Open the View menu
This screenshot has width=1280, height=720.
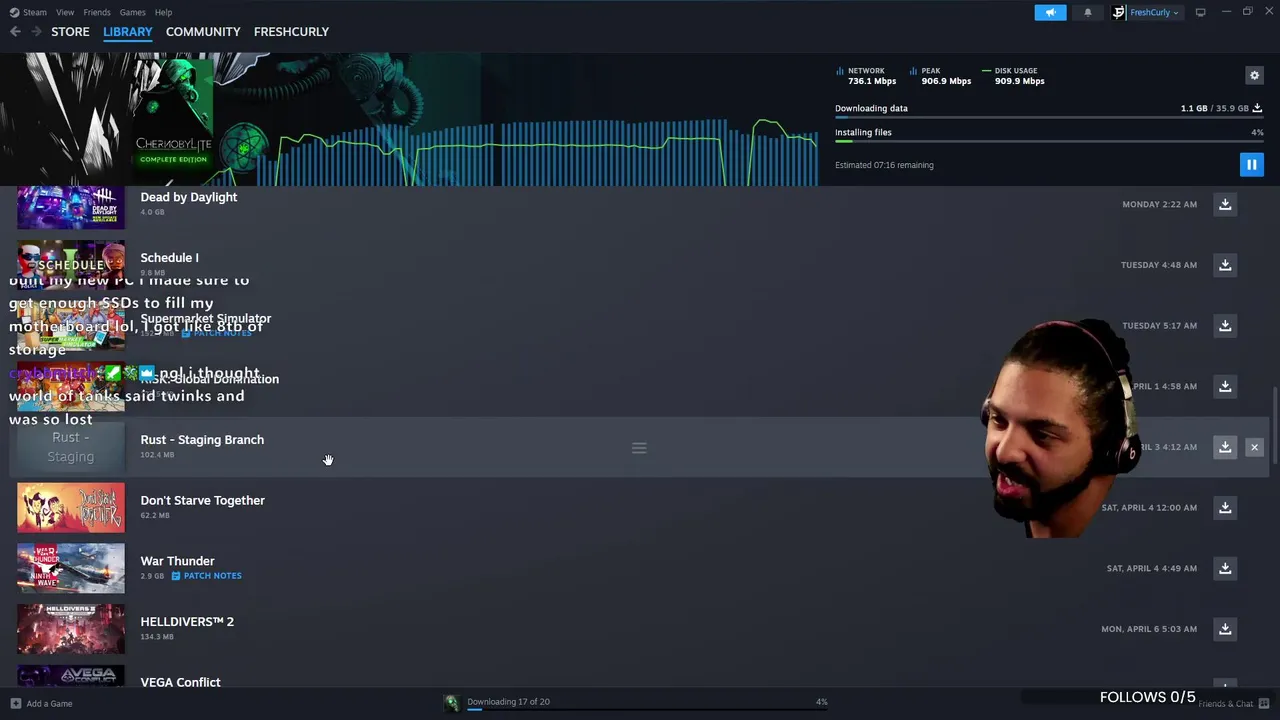click(65, 12)
